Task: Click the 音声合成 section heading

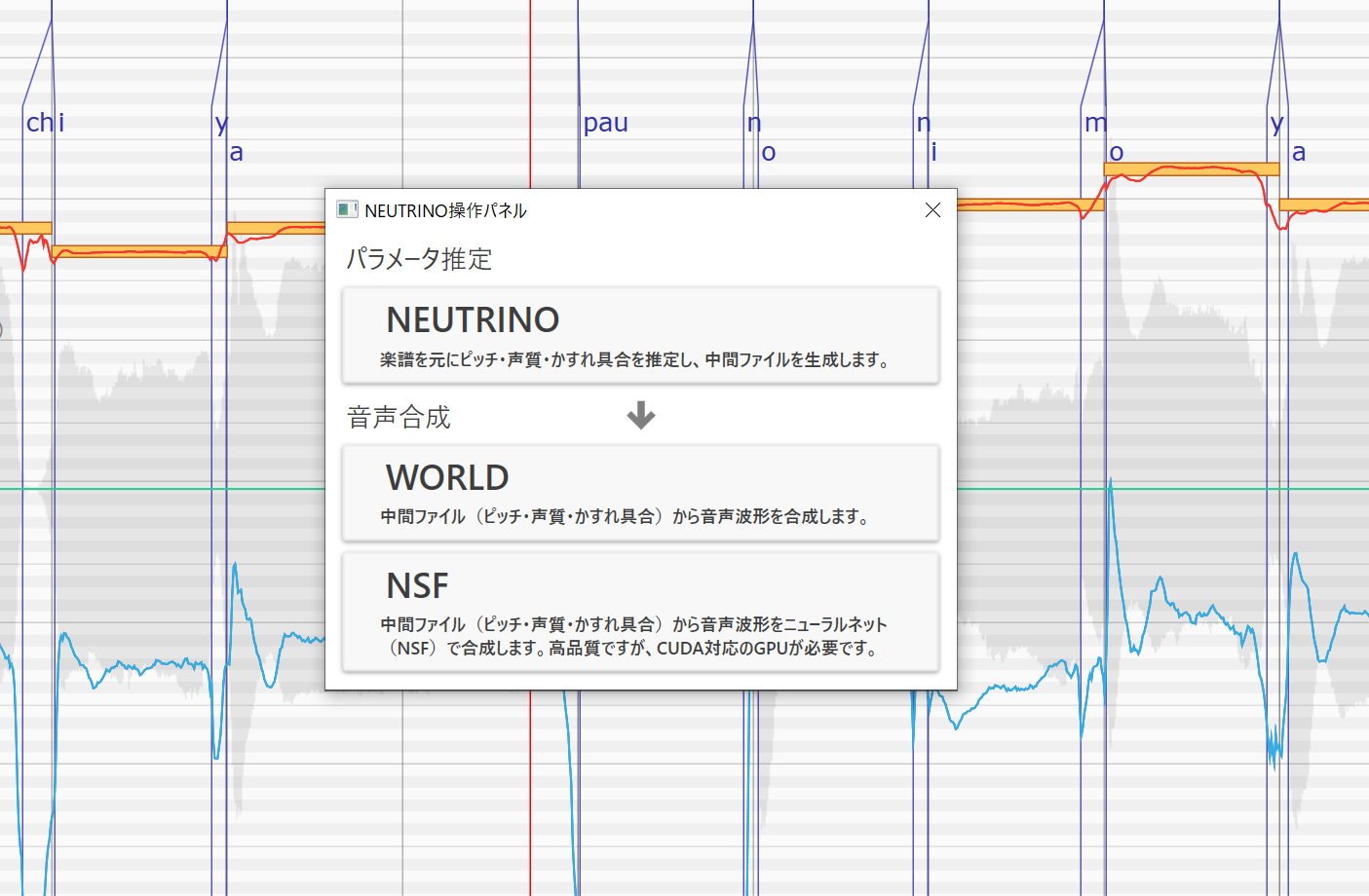Action: (399, 418)
